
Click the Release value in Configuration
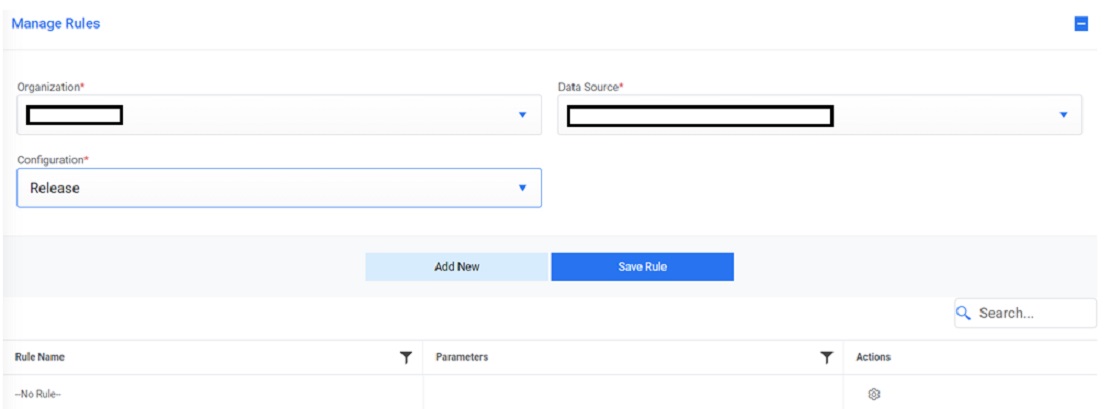55,187
